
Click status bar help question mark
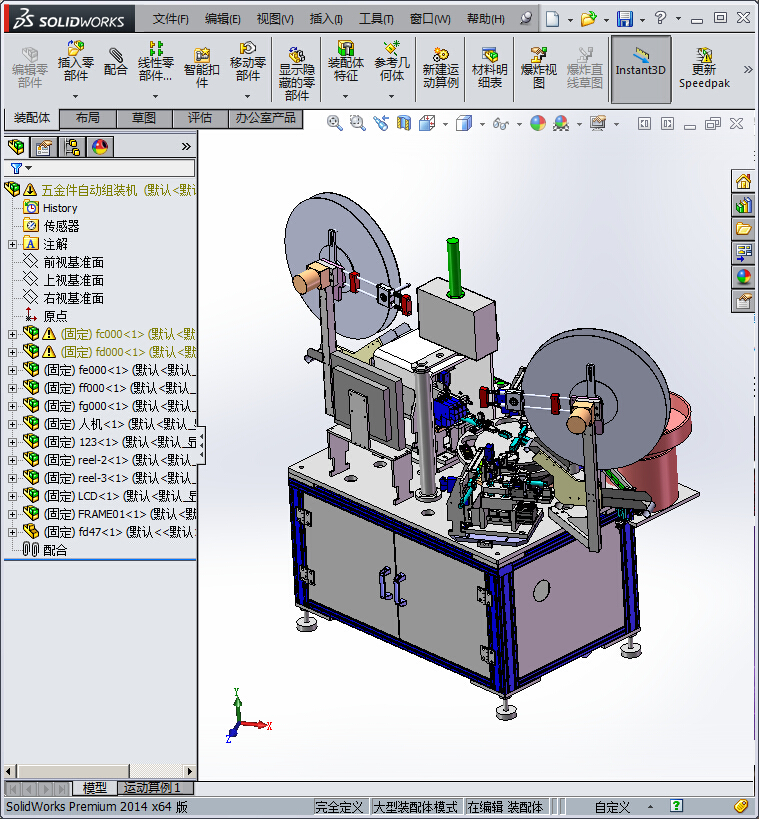pos(676,806)
